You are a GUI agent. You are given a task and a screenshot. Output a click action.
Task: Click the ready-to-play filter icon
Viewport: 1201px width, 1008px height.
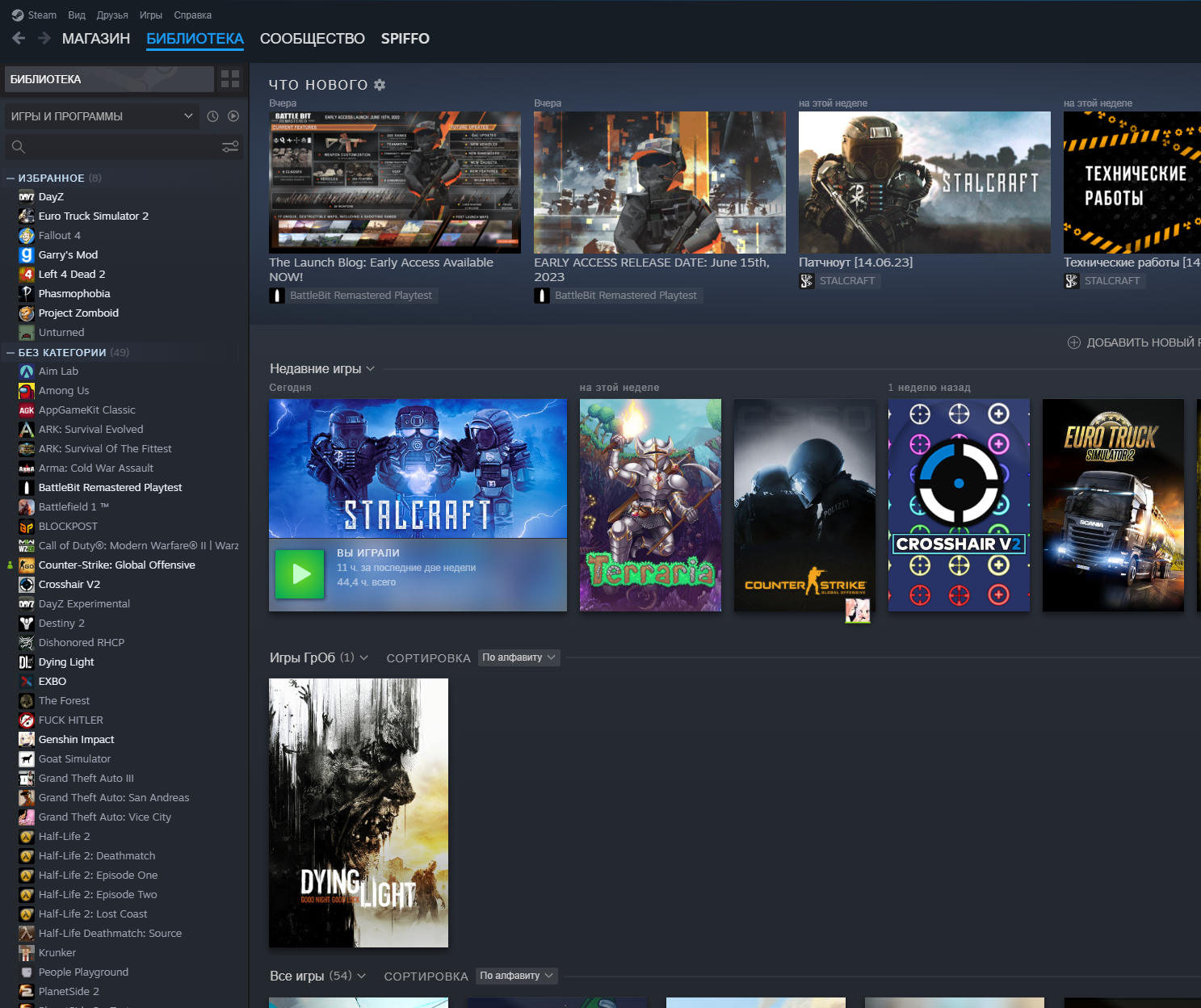pyautogui.click(x=233, y=116)
